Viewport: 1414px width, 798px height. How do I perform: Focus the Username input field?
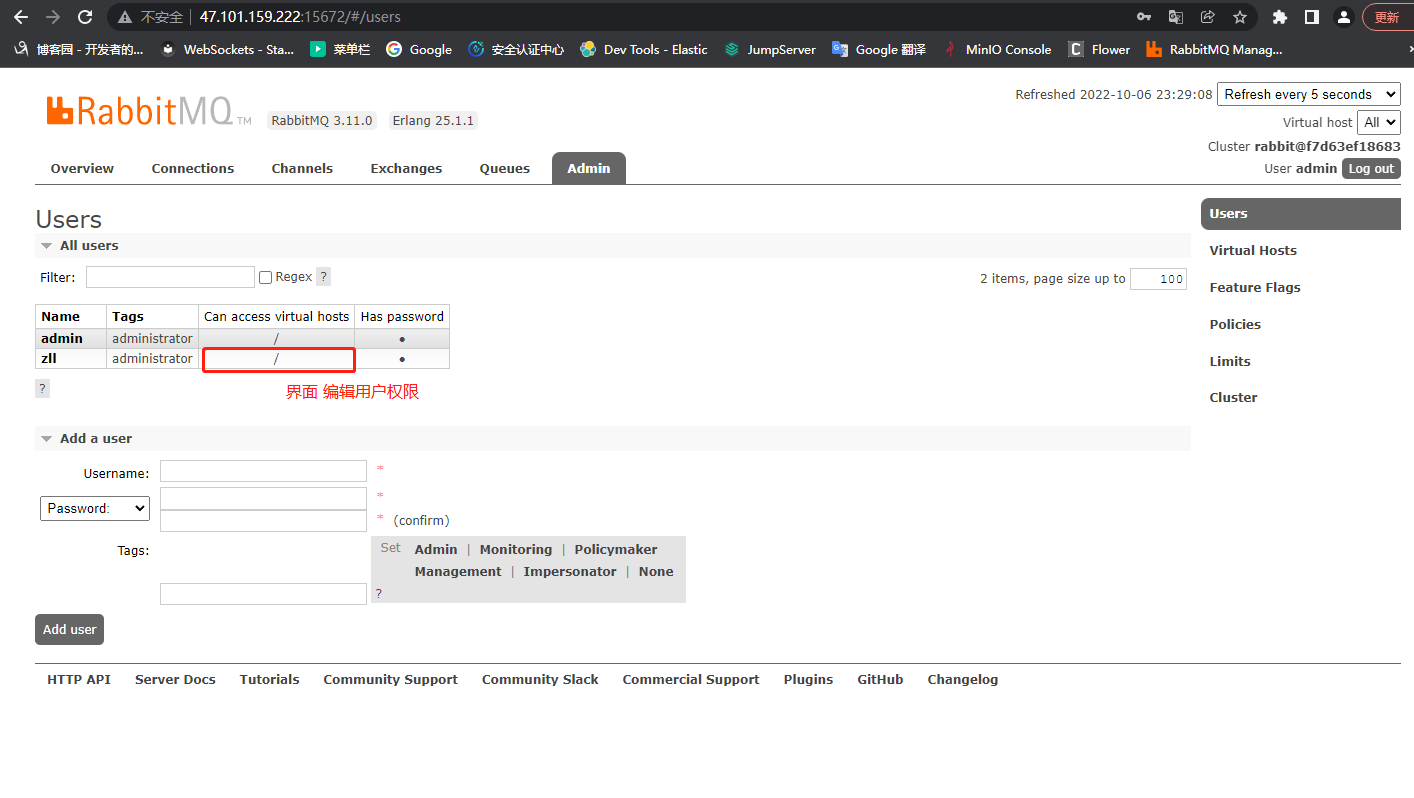coord(263,471)
